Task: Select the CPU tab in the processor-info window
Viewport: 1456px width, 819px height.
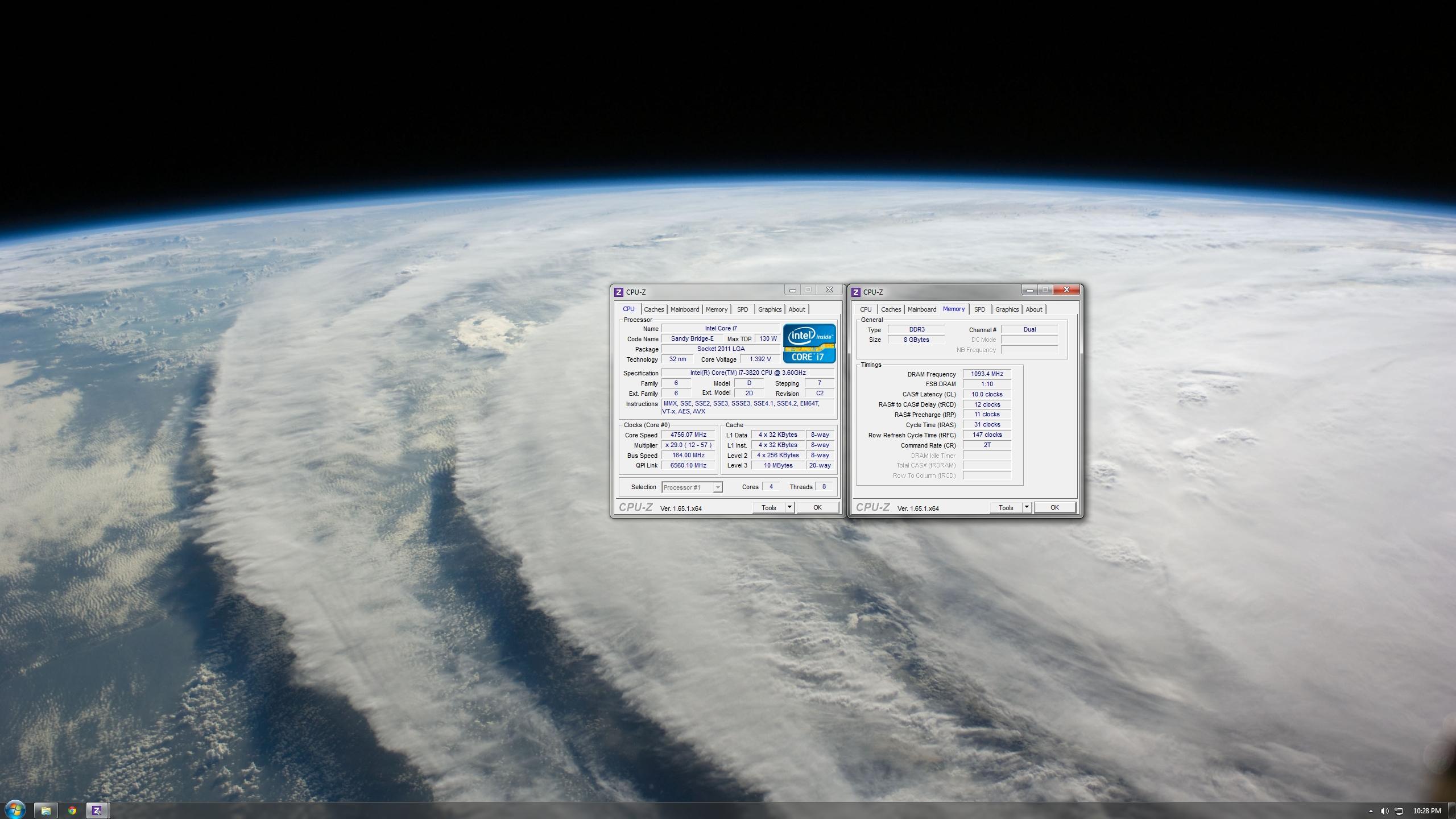Action: 628,309
